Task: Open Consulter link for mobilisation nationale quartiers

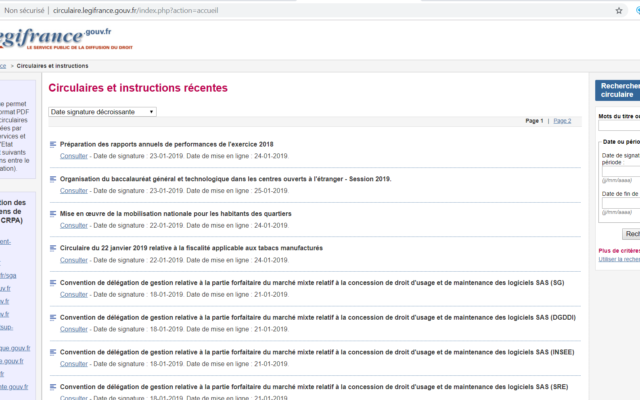Action: (x=74, y=225)
